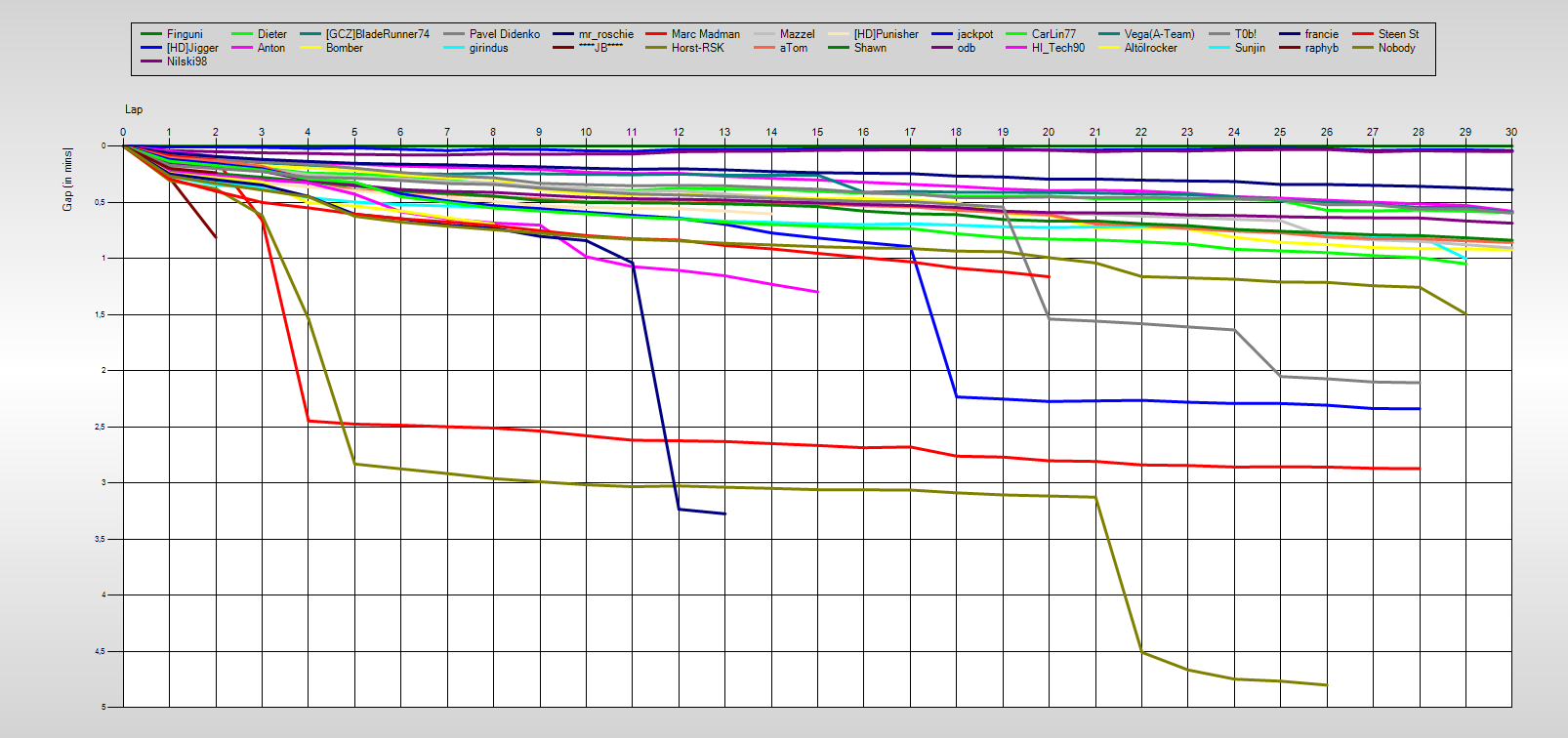1568x738 pixels.
Task: Select the Vega(A-Team) legend label
Action: pyautogui.click(x=1159, y=34)
